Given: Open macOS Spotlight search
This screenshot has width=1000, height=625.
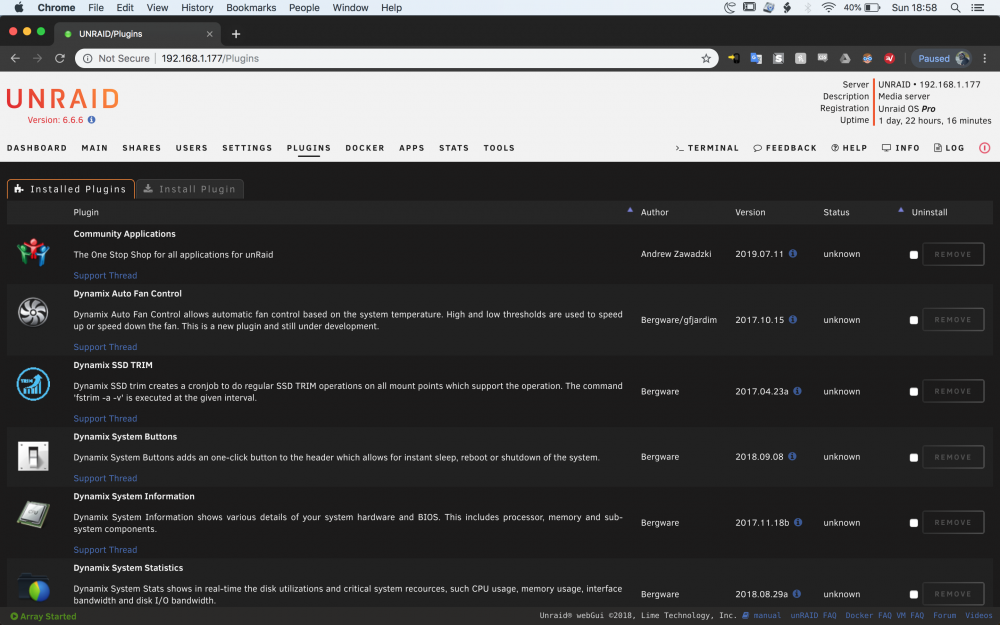Looking at the screenshot, I should tap(955, 8).
